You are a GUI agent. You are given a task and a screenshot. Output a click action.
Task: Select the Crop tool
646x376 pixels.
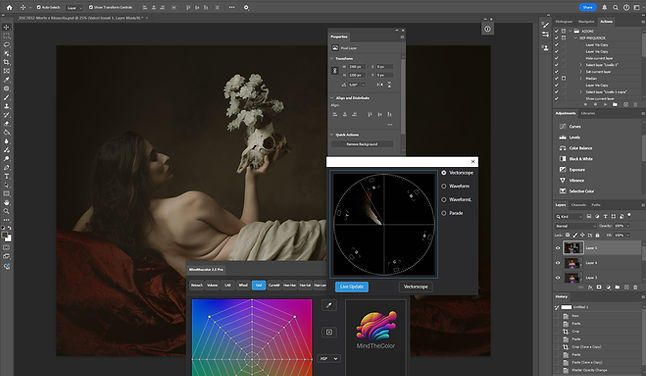pos(6,62)
